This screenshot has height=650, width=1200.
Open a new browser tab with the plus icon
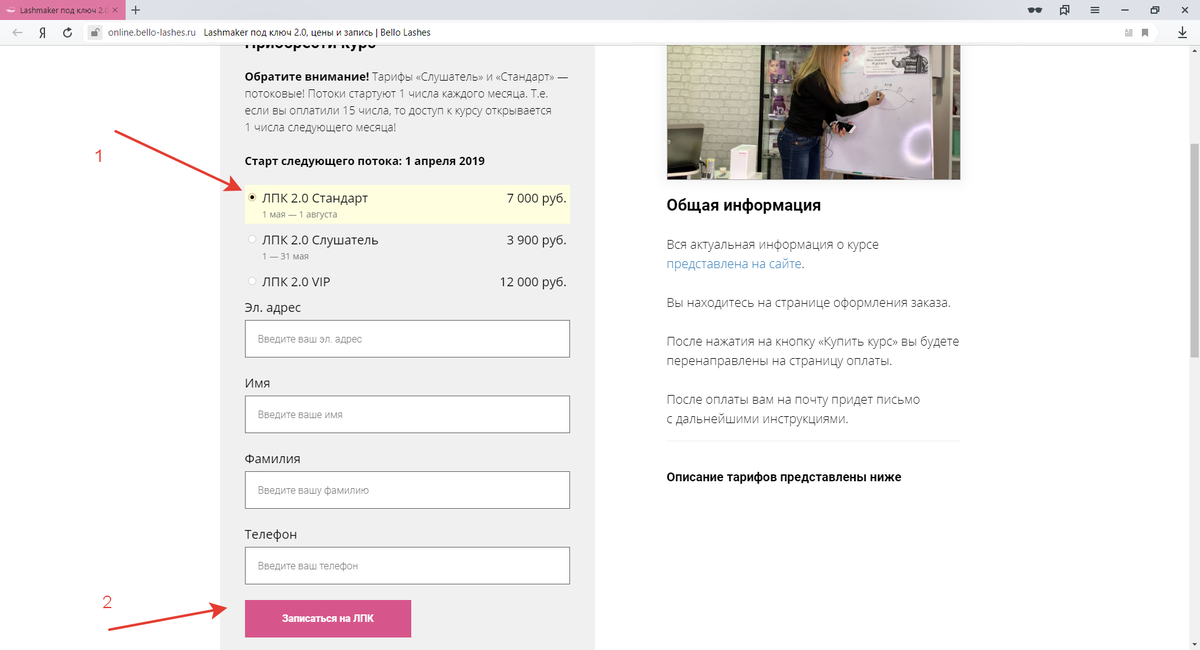(x=136, y=9)
